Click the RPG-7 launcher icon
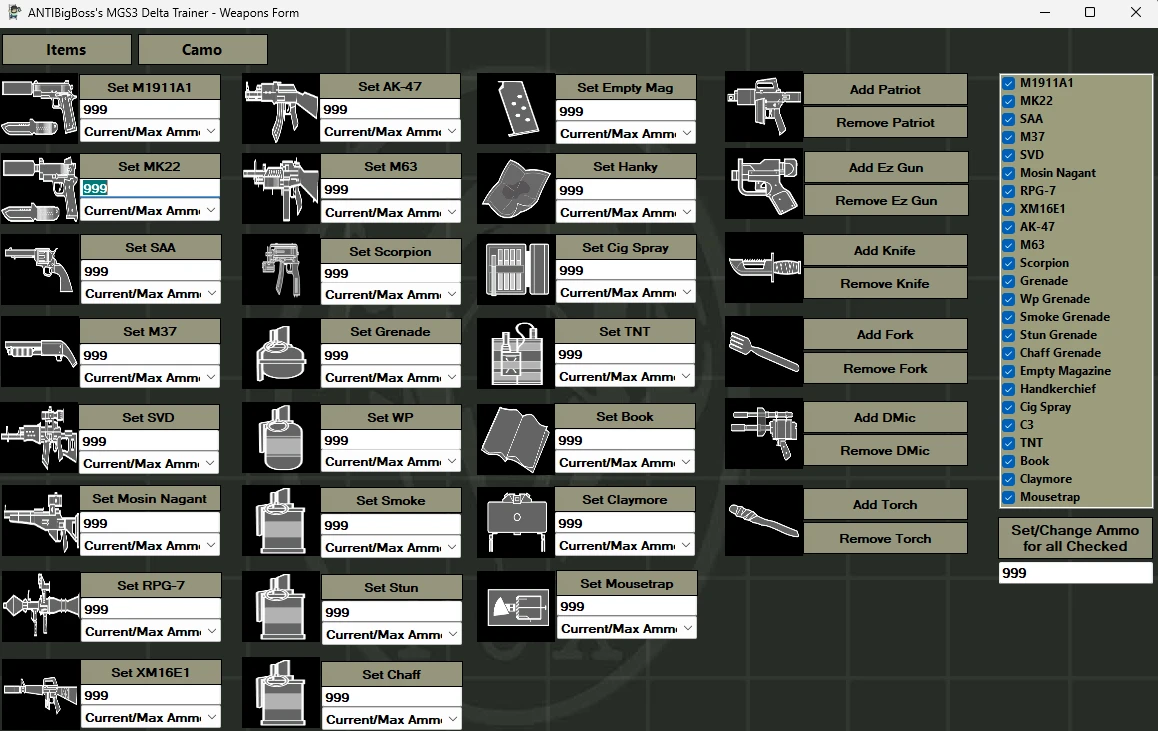Screen dimensions: 1158x731 point(40,606)
